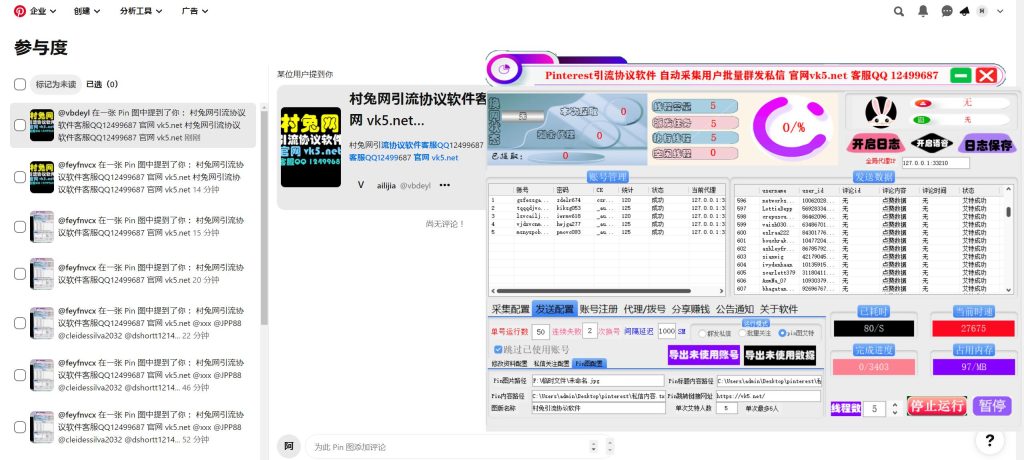The image size is (1024, 460).
Task: Click thumbnail of @vbdeyl notification
Action: [42, 125]
